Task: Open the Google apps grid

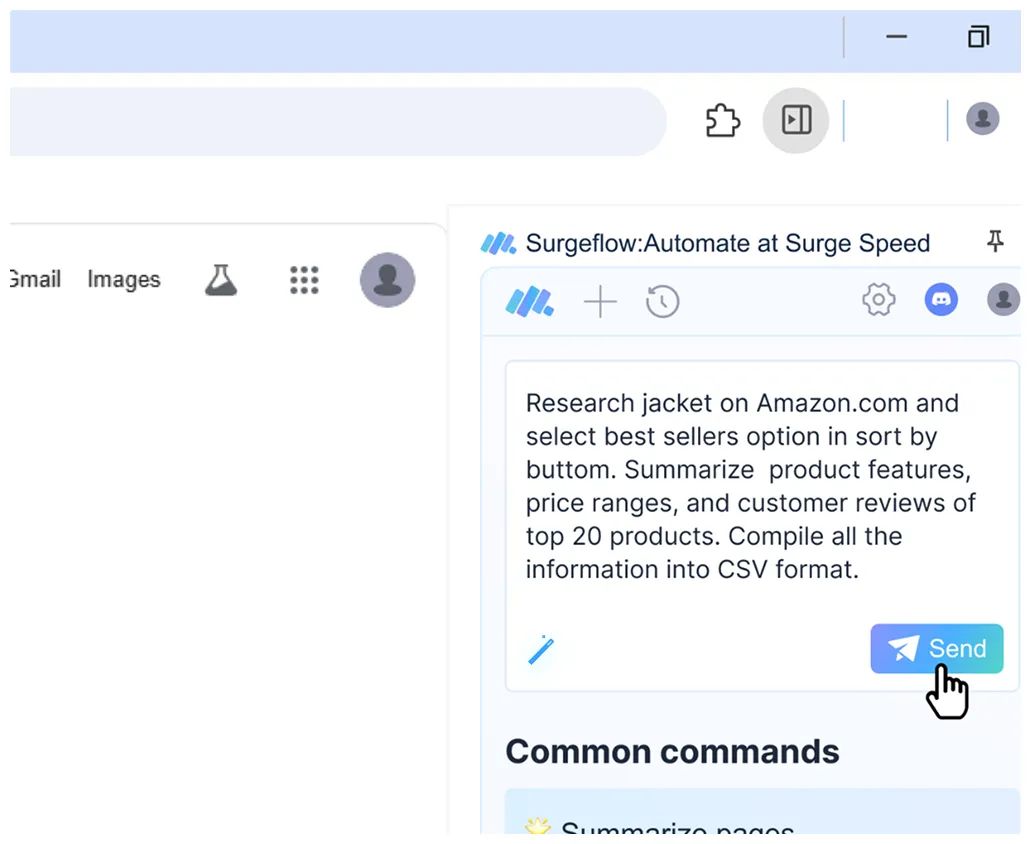Action: 304,280
